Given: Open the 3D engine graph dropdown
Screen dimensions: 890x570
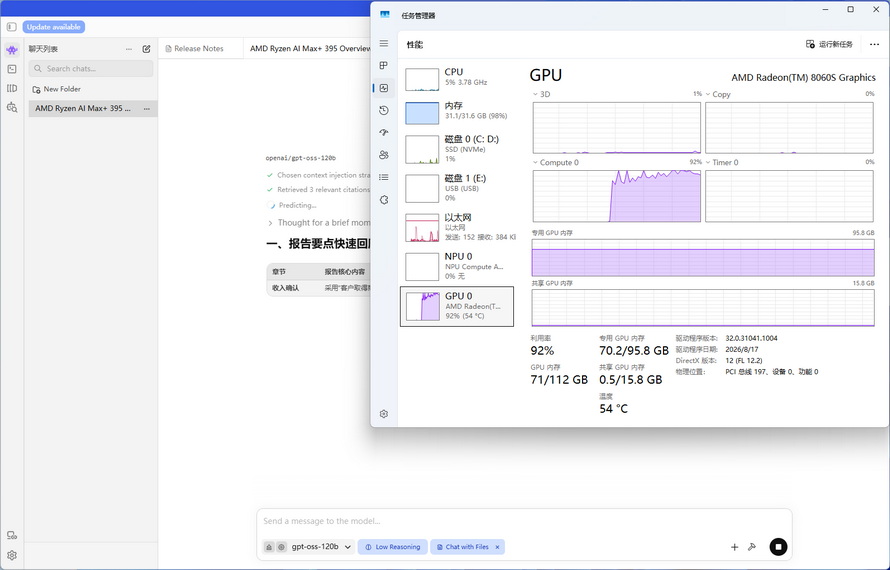Looking at the screenshot, I should pos(535,94).
